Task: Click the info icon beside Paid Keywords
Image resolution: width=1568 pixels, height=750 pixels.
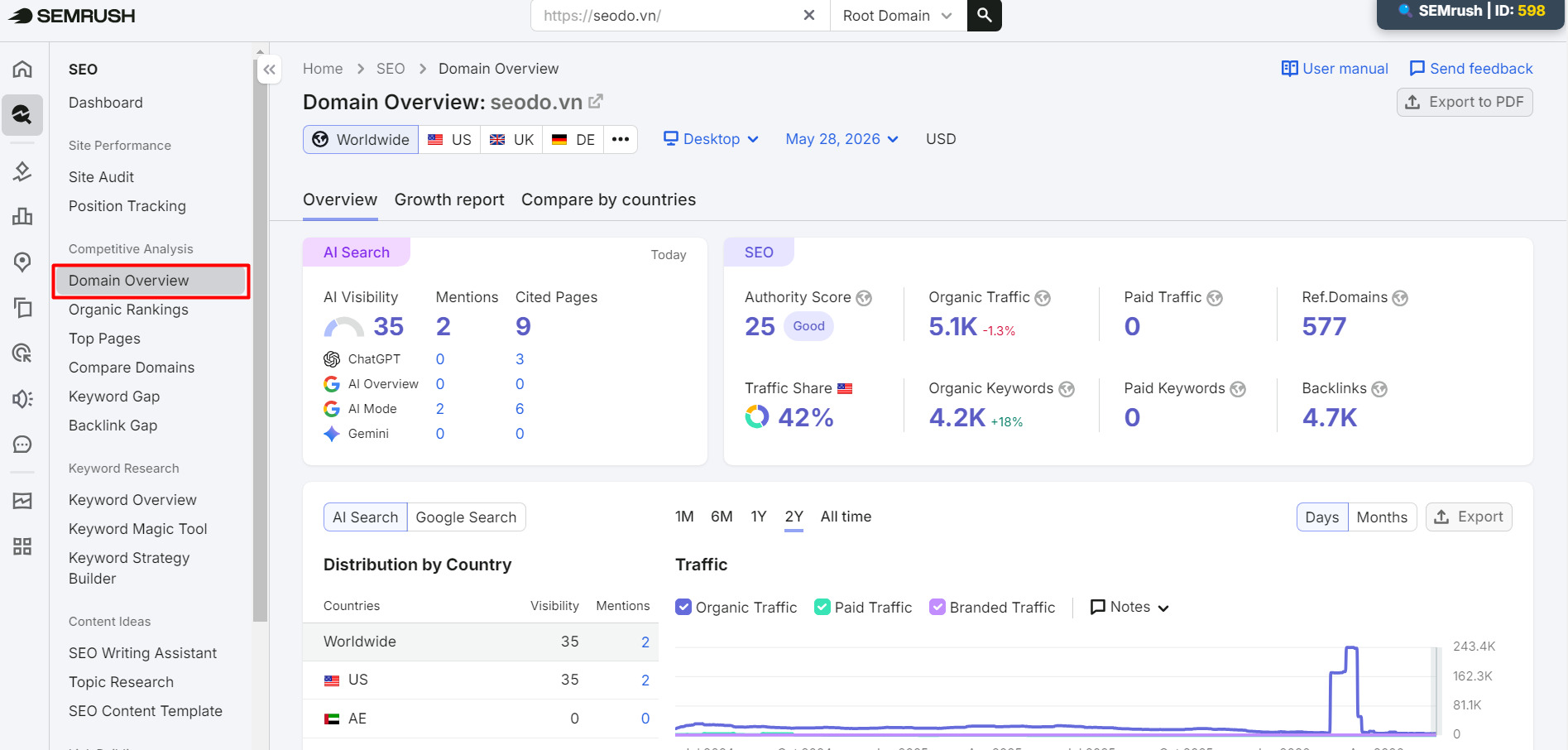Action: click(x=1238, y=389)
